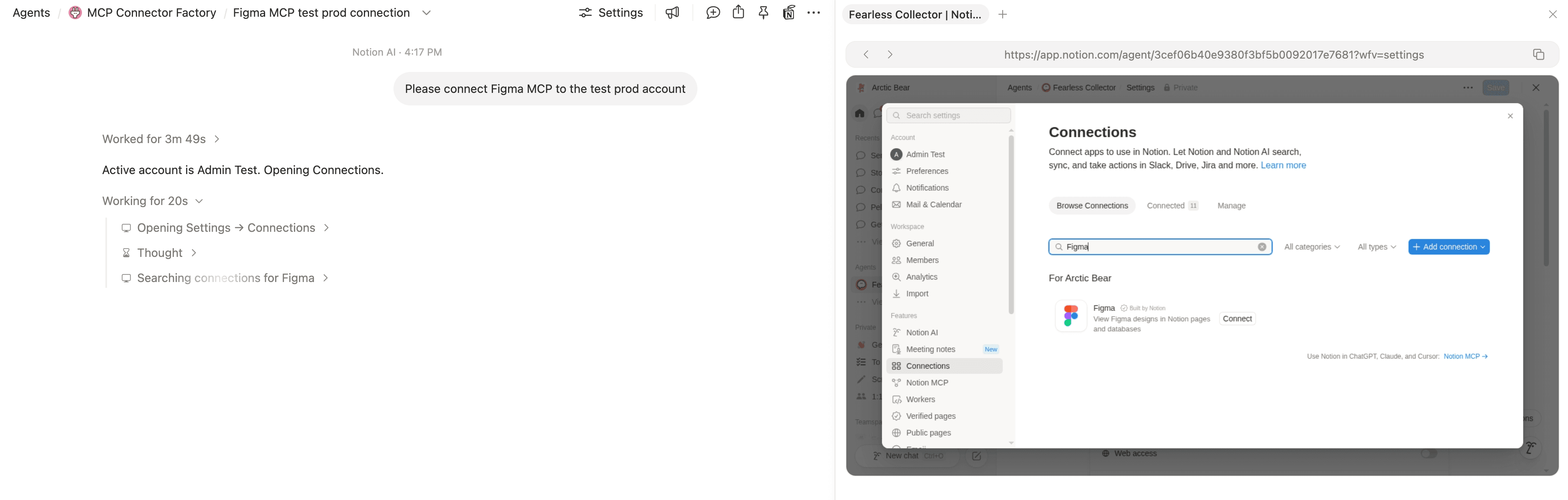
Task: Expand the conversation title dropdown chevron
Action: (x=426, y=13)
